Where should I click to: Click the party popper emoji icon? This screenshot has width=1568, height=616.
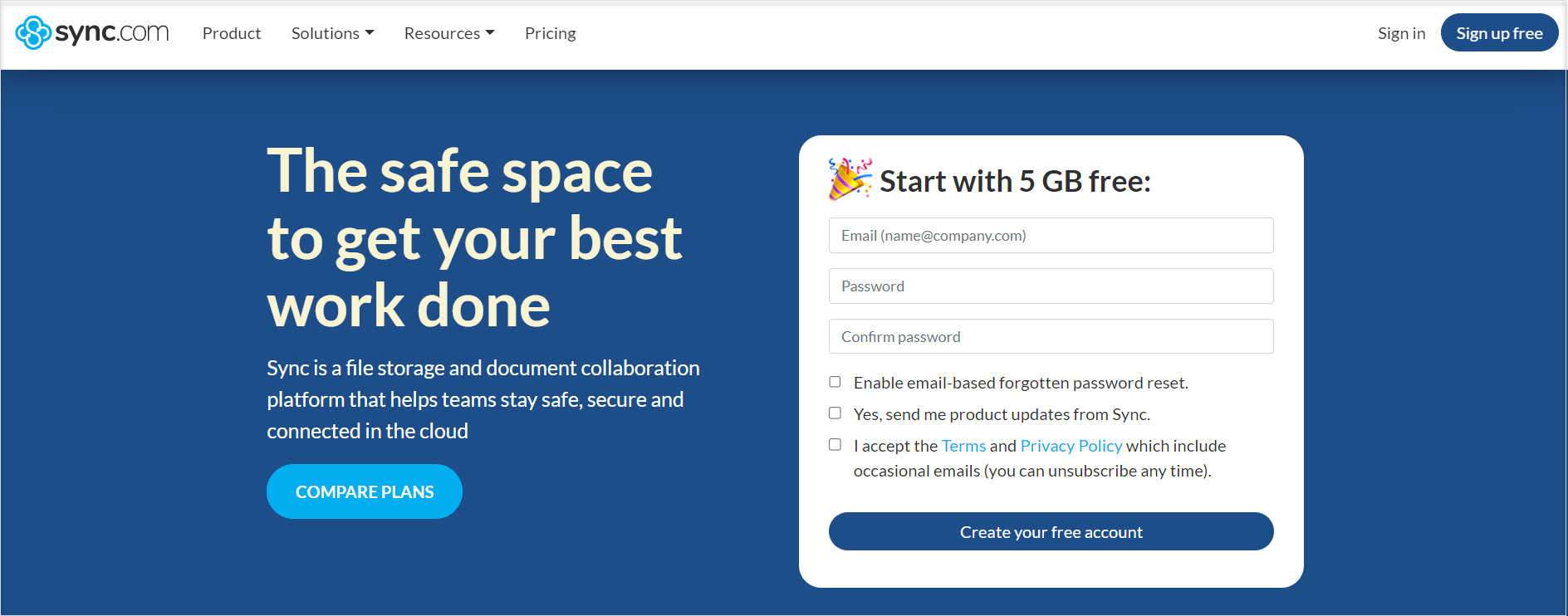[850, 178]
